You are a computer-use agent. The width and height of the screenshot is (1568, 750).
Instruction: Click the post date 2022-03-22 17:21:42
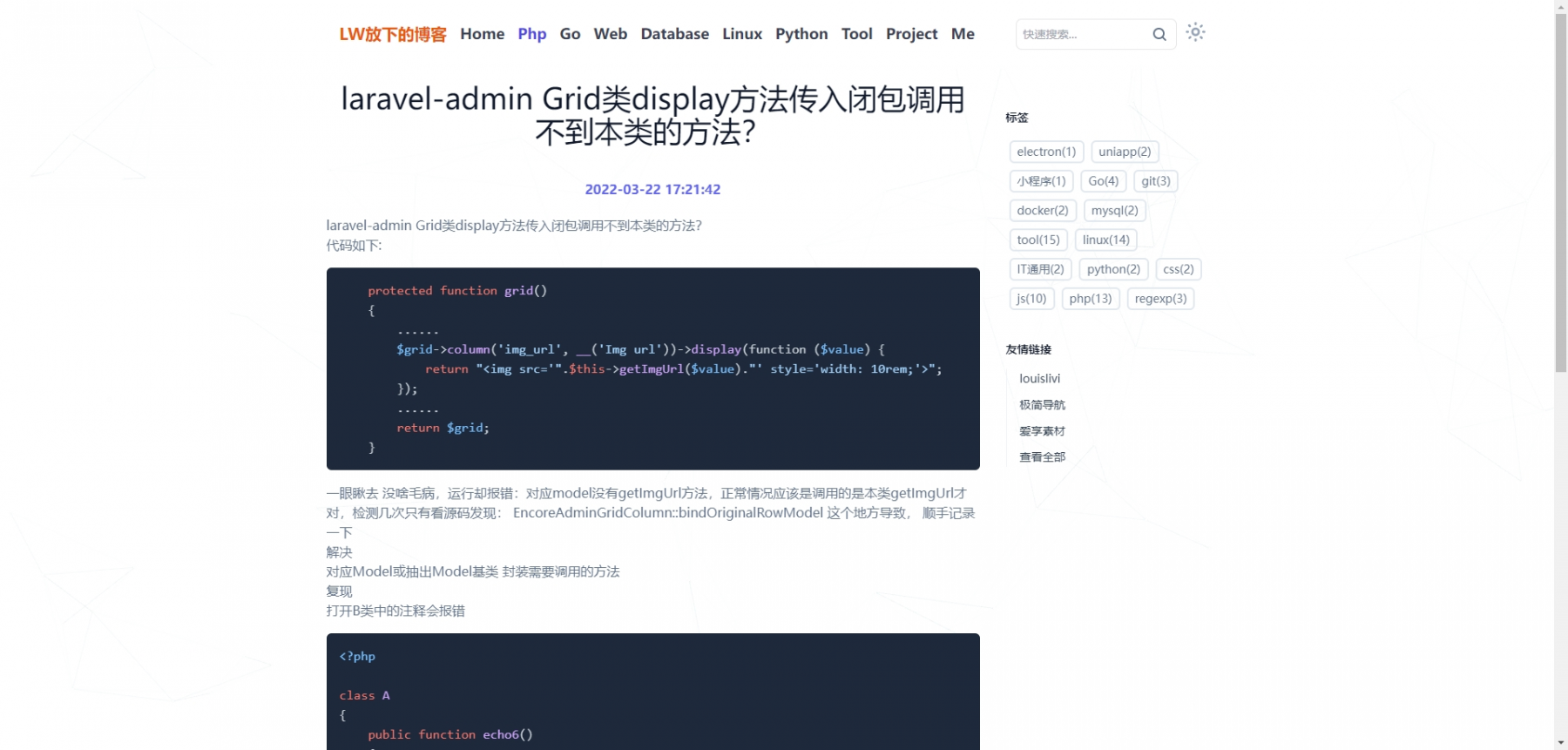click(x=652, y=189)
